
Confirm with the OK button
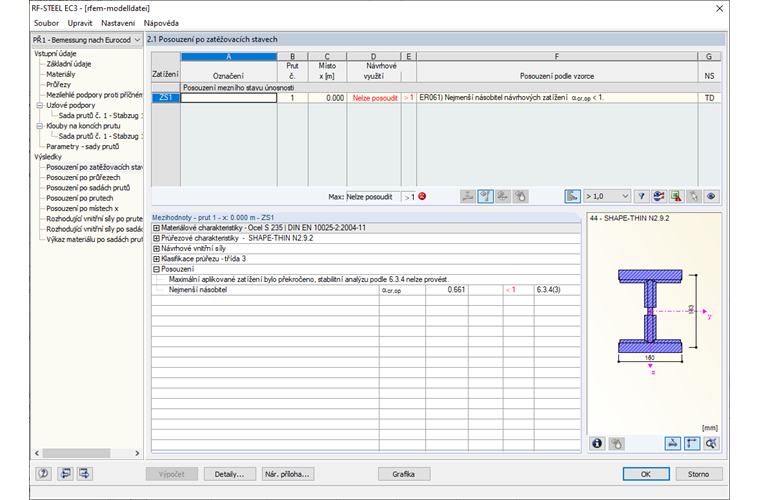pyautogui.click(x=646, y=474)
